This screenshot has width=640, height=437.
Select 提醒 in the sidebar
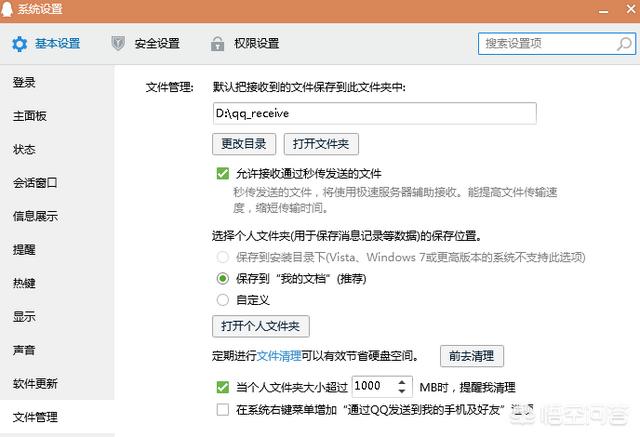click(x=57, y=250)
